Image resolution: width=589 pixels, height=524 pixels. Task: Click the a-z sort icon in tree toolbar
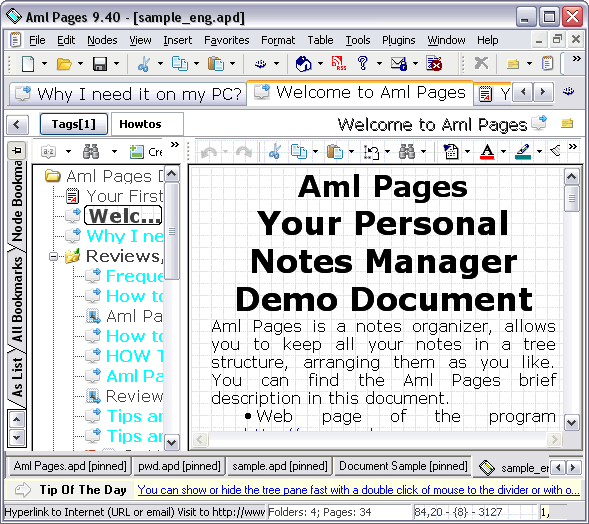[x=48, y=151]
